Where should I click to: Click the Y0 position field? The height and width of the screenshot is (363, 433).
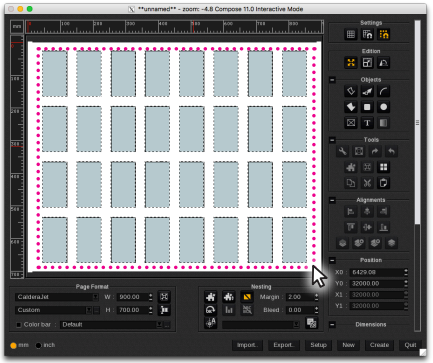[x=377, y=284]
